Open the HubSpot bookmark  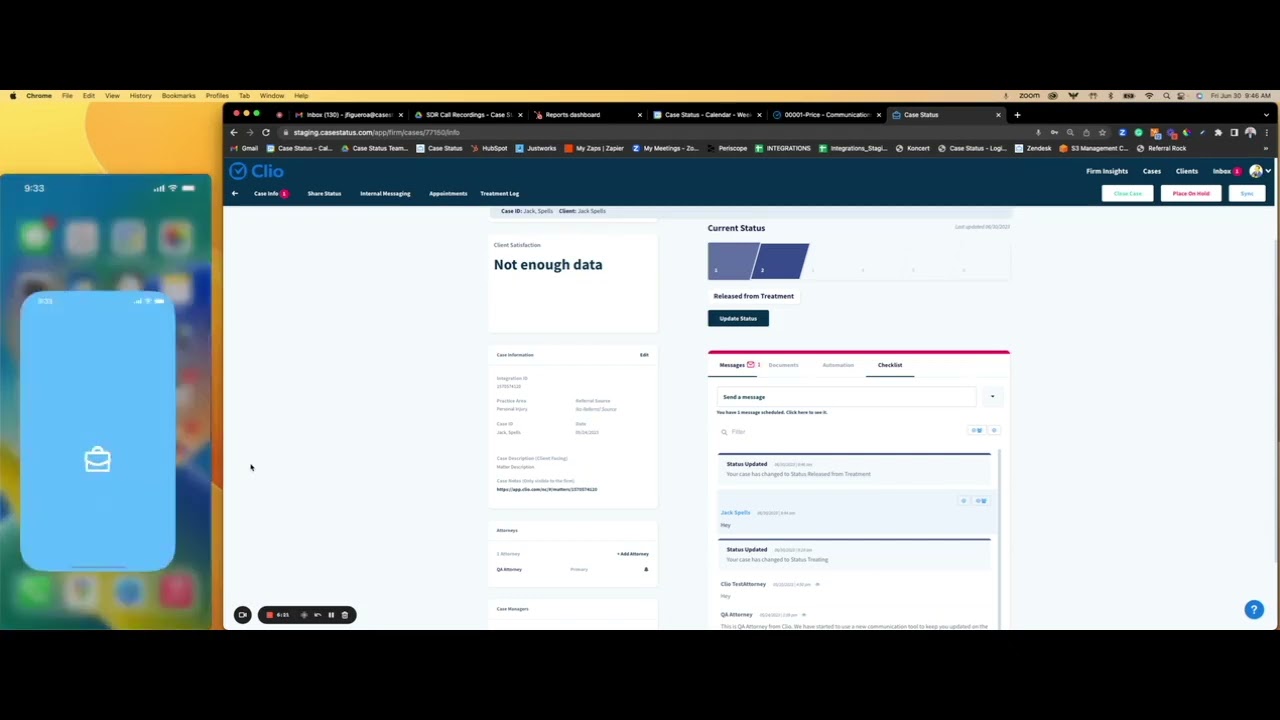pos(489,148)
